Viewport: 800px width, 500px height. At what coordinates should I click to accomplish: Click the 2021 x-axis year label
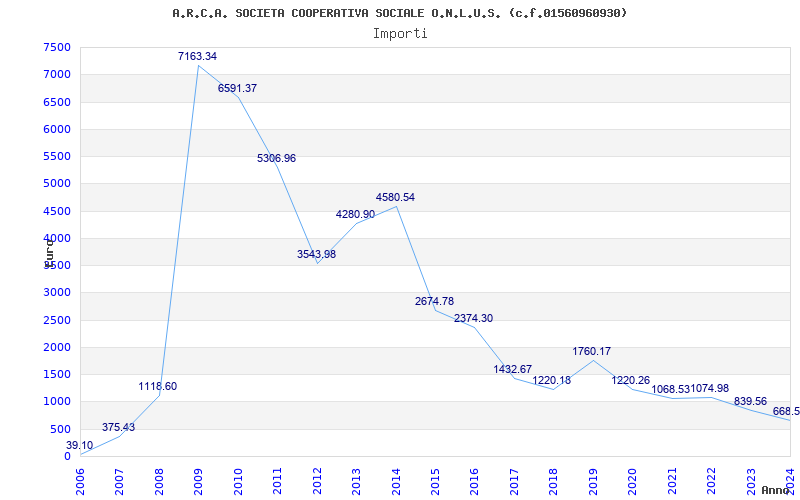(672, 481)
